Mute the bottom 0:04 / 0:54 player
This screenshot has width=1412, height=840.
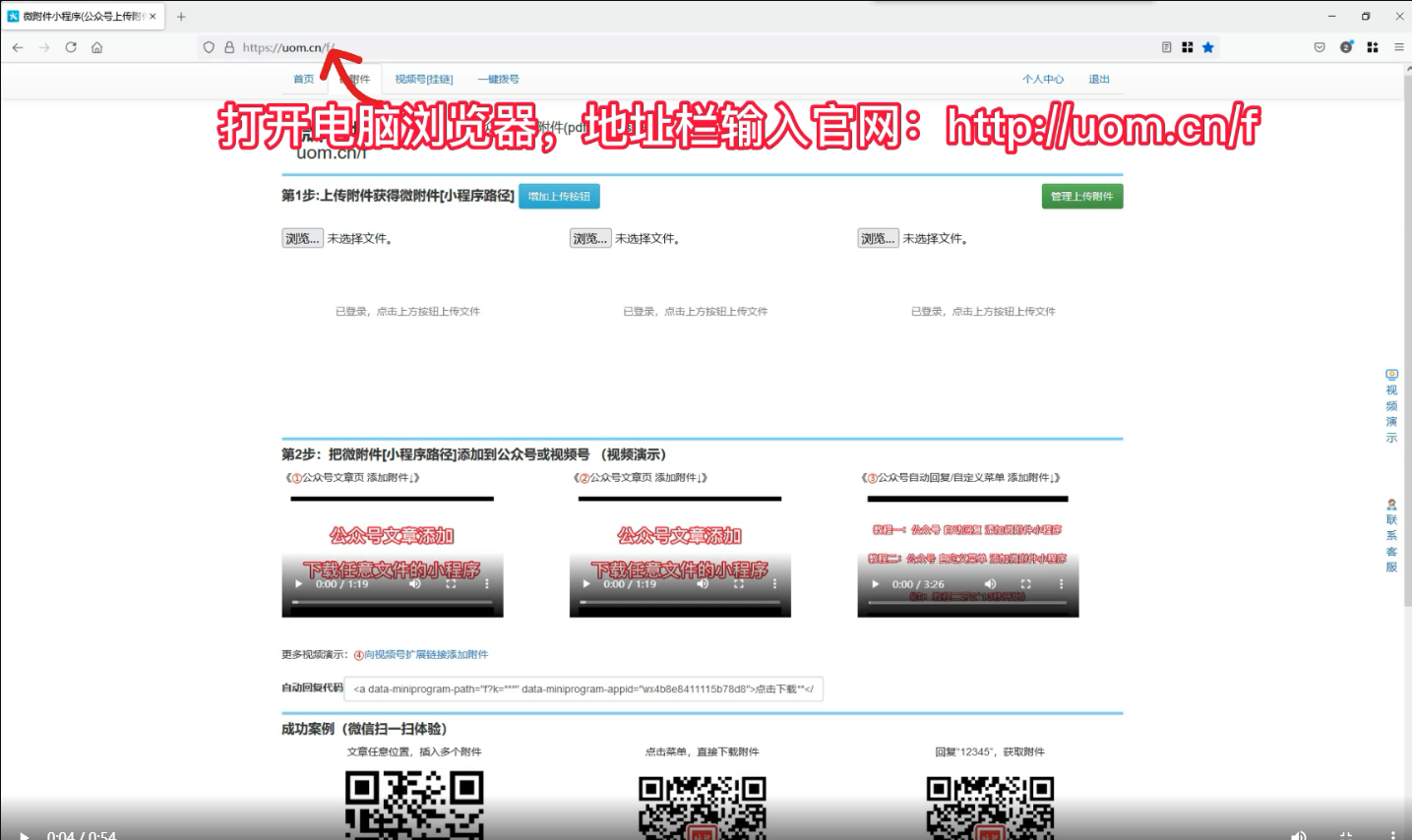[1299, 835]
